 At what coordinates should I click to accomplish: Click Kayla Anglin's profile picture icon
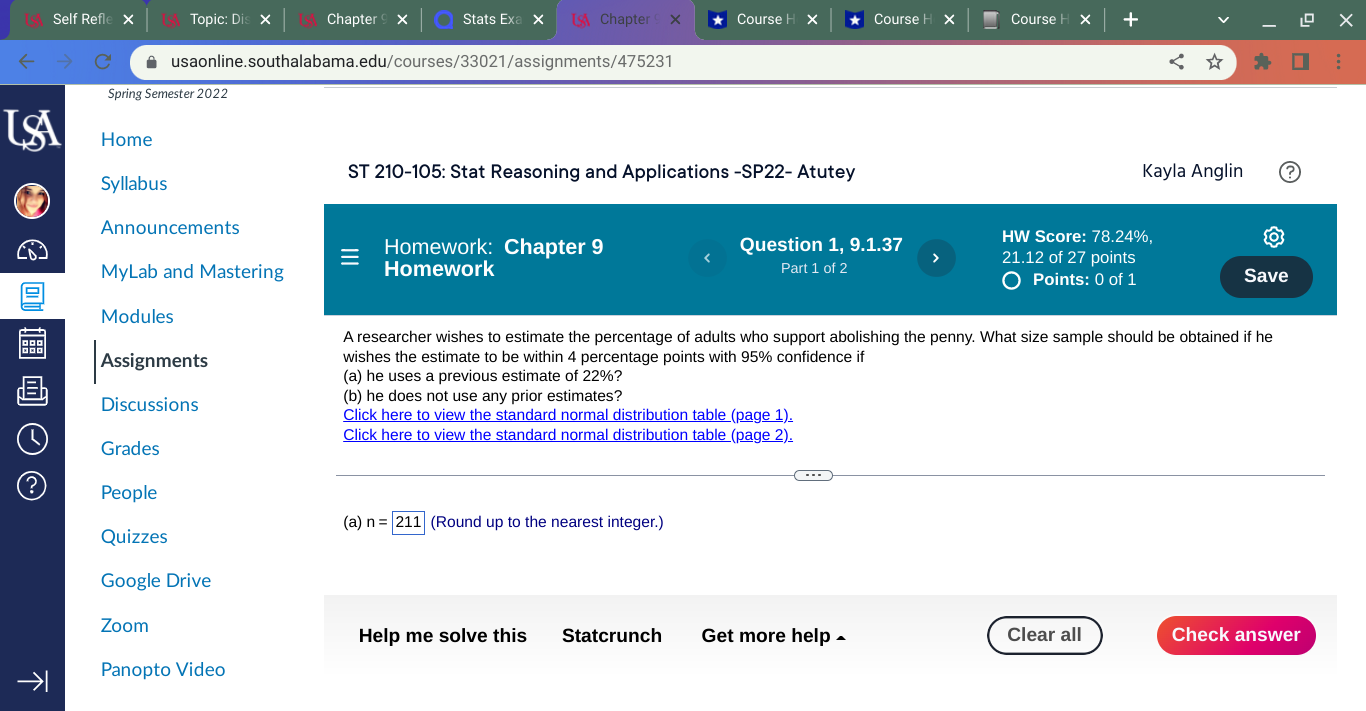coord(31,201)
